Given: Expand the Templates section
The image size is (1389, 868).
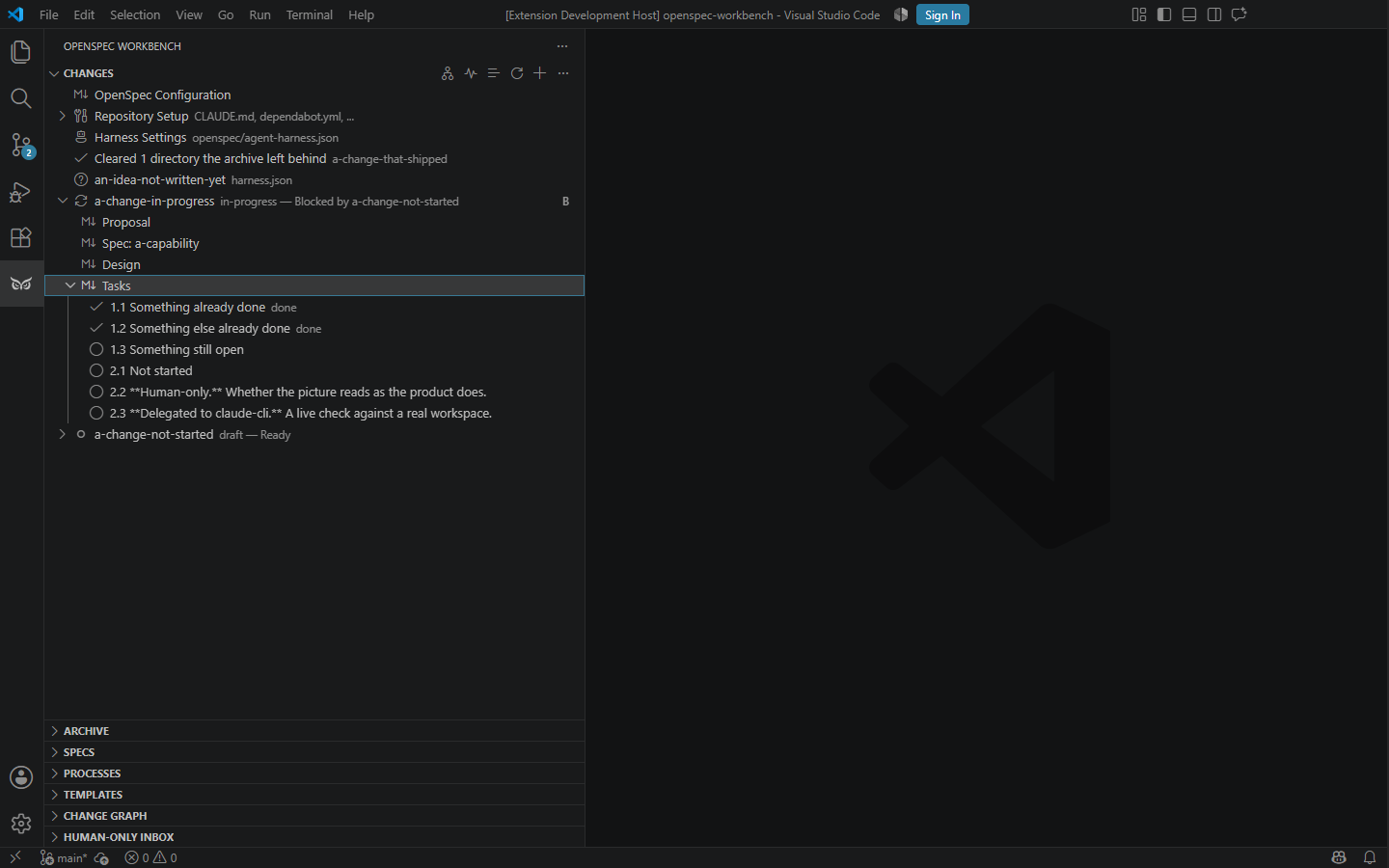Looking at the screenshot, I should click(314, 795).
